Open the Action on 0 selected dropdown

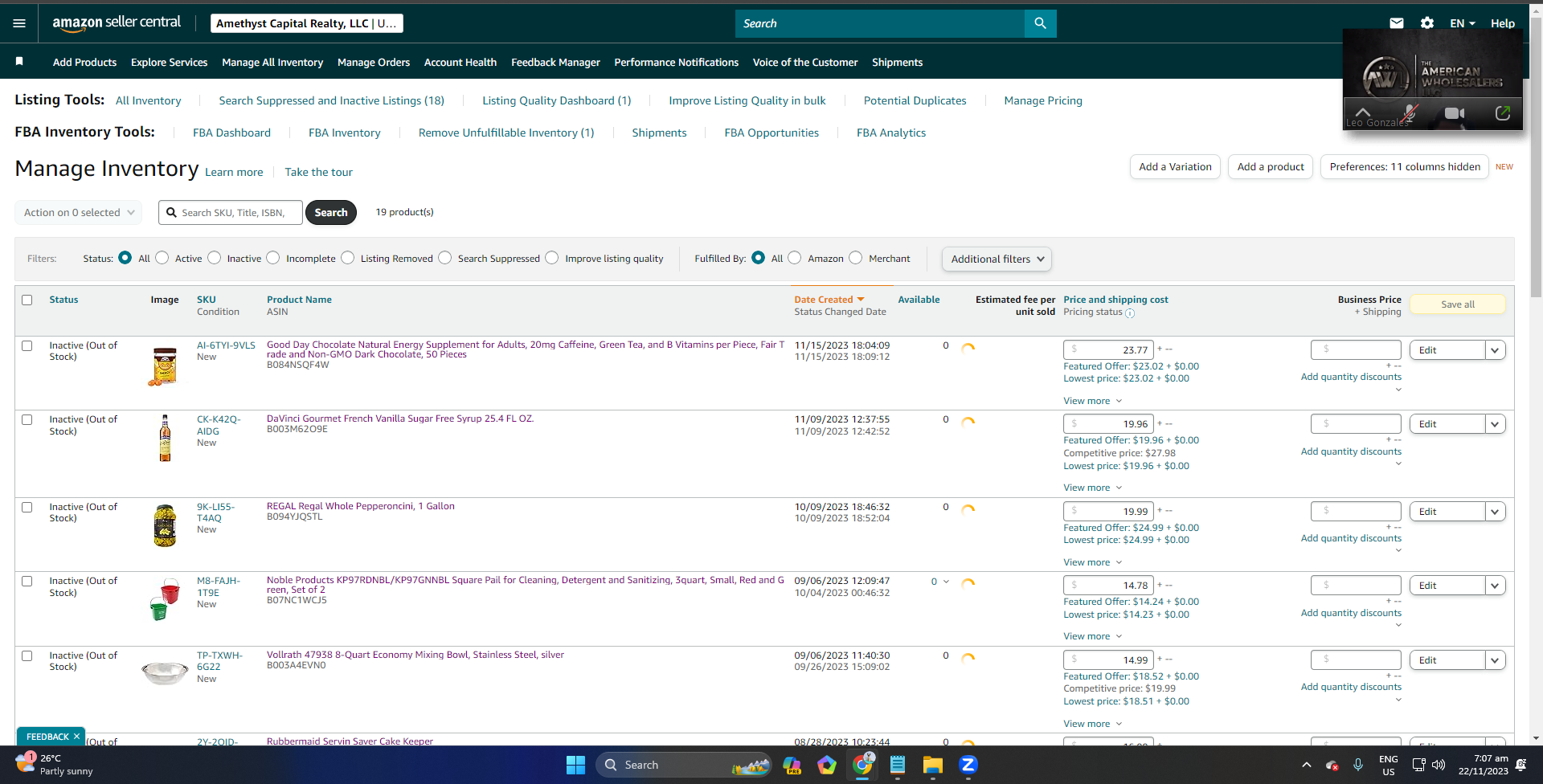coord(79,212)
